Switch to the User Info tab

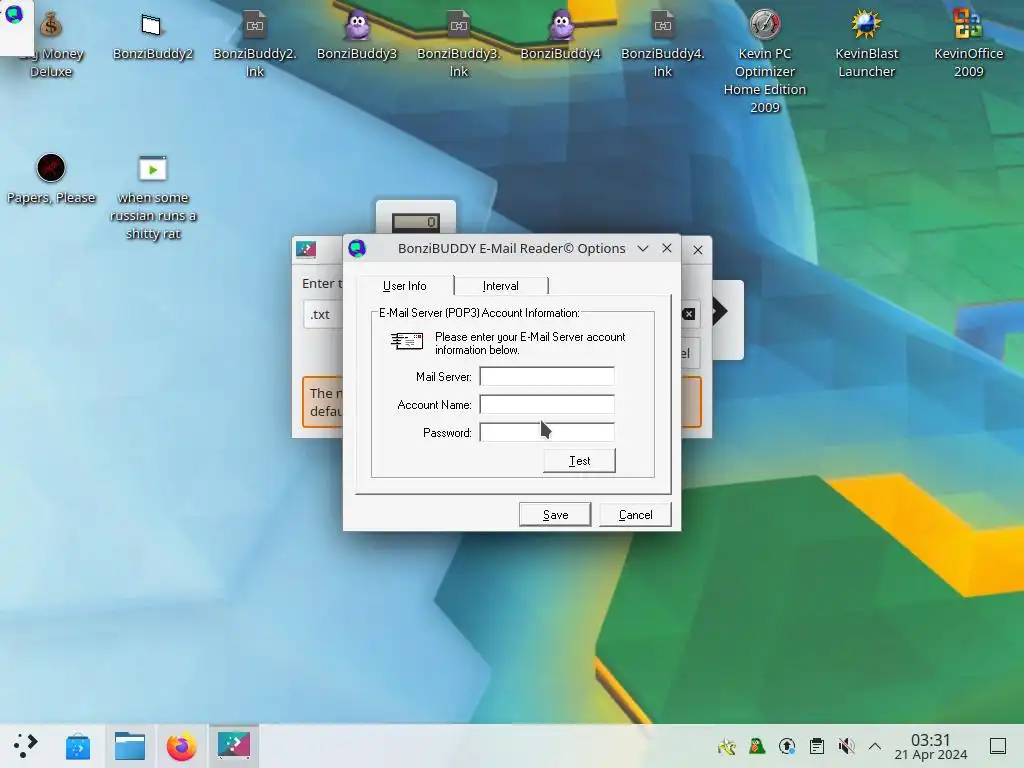(404, 286)
